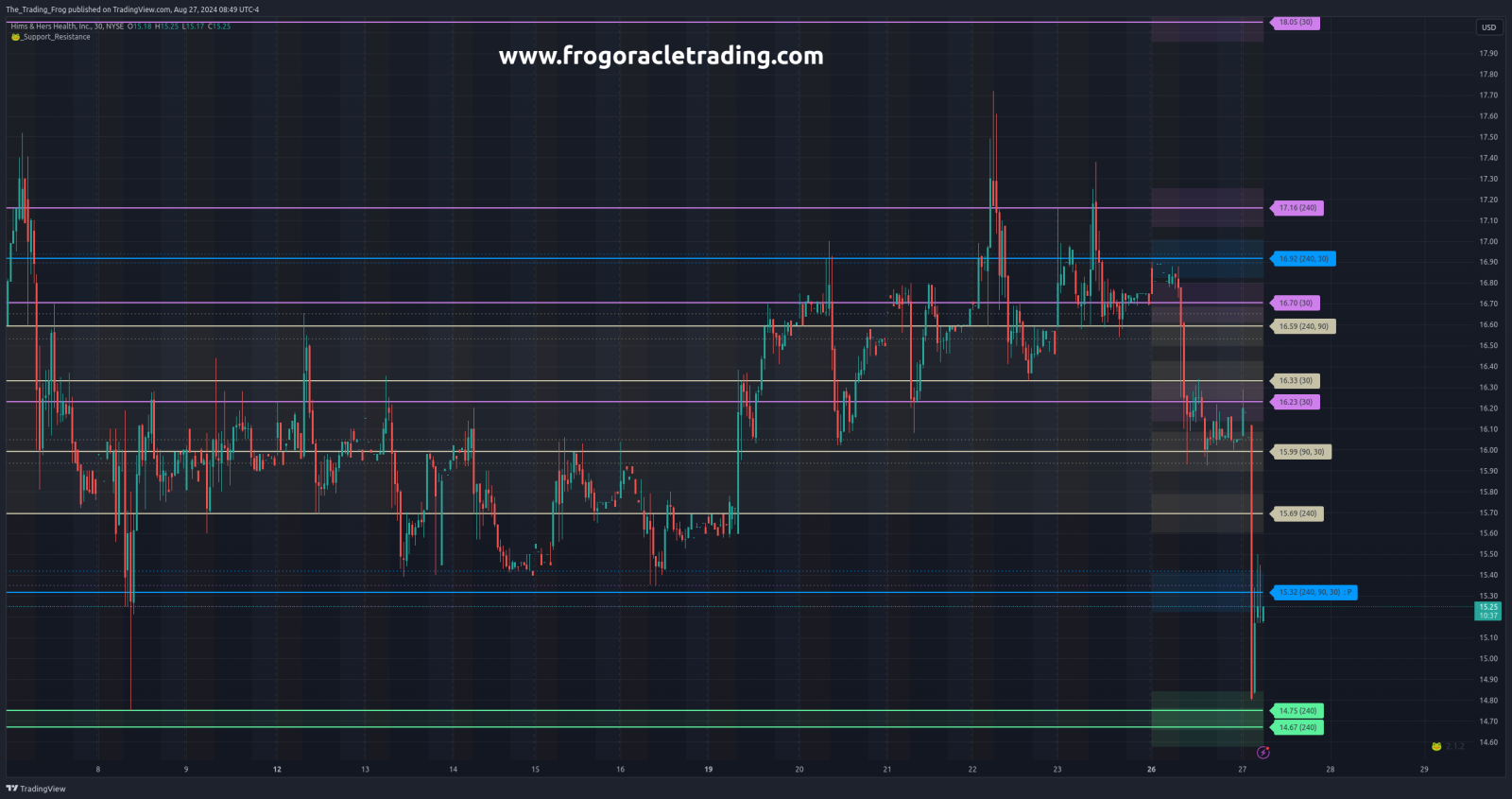Screen dimensions: 1512x799
Task: Click the 18.05 (30) resistance label
Action: click(1296, 22)
